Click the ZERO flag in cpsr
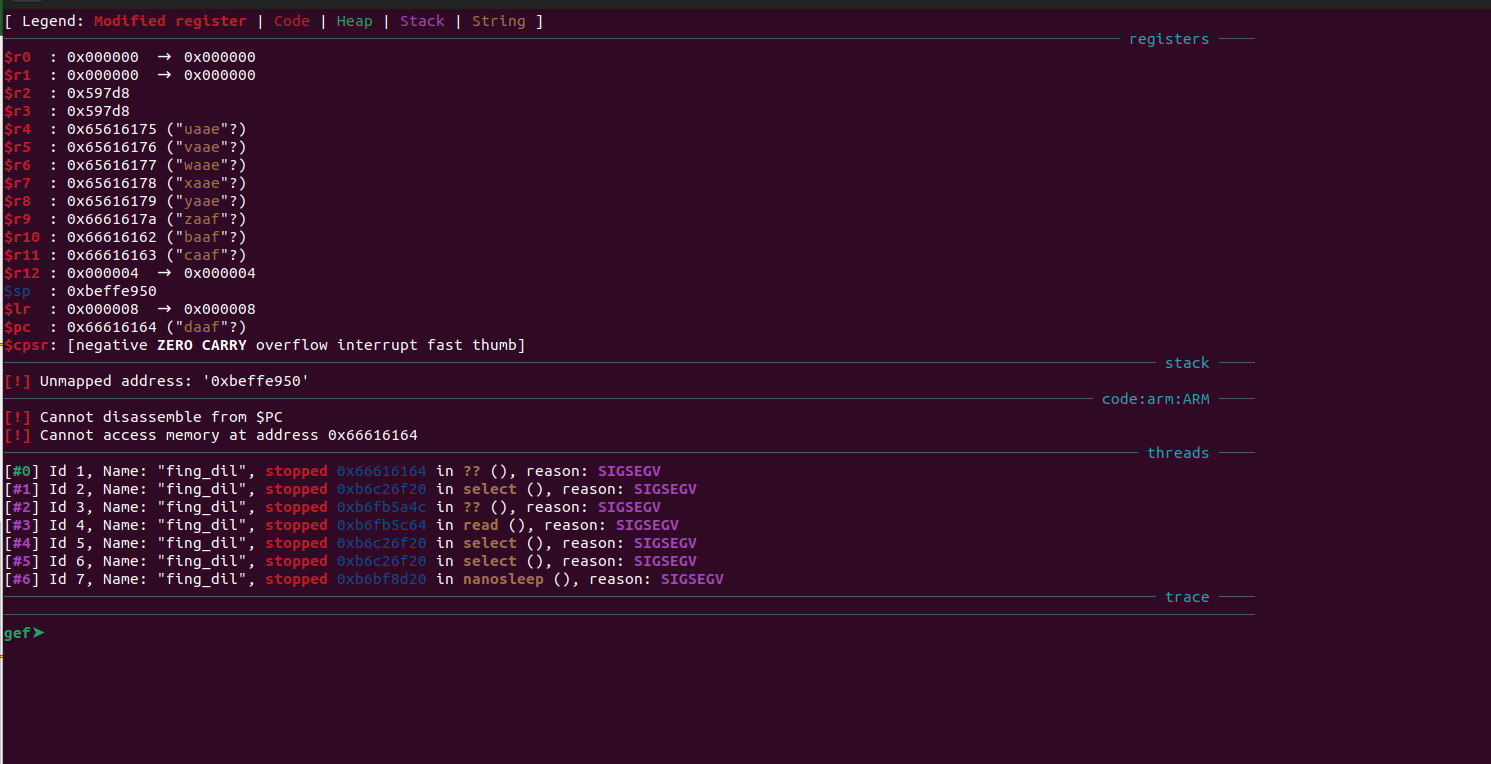This screenshot has height=764, width=1491. [174, 344]
